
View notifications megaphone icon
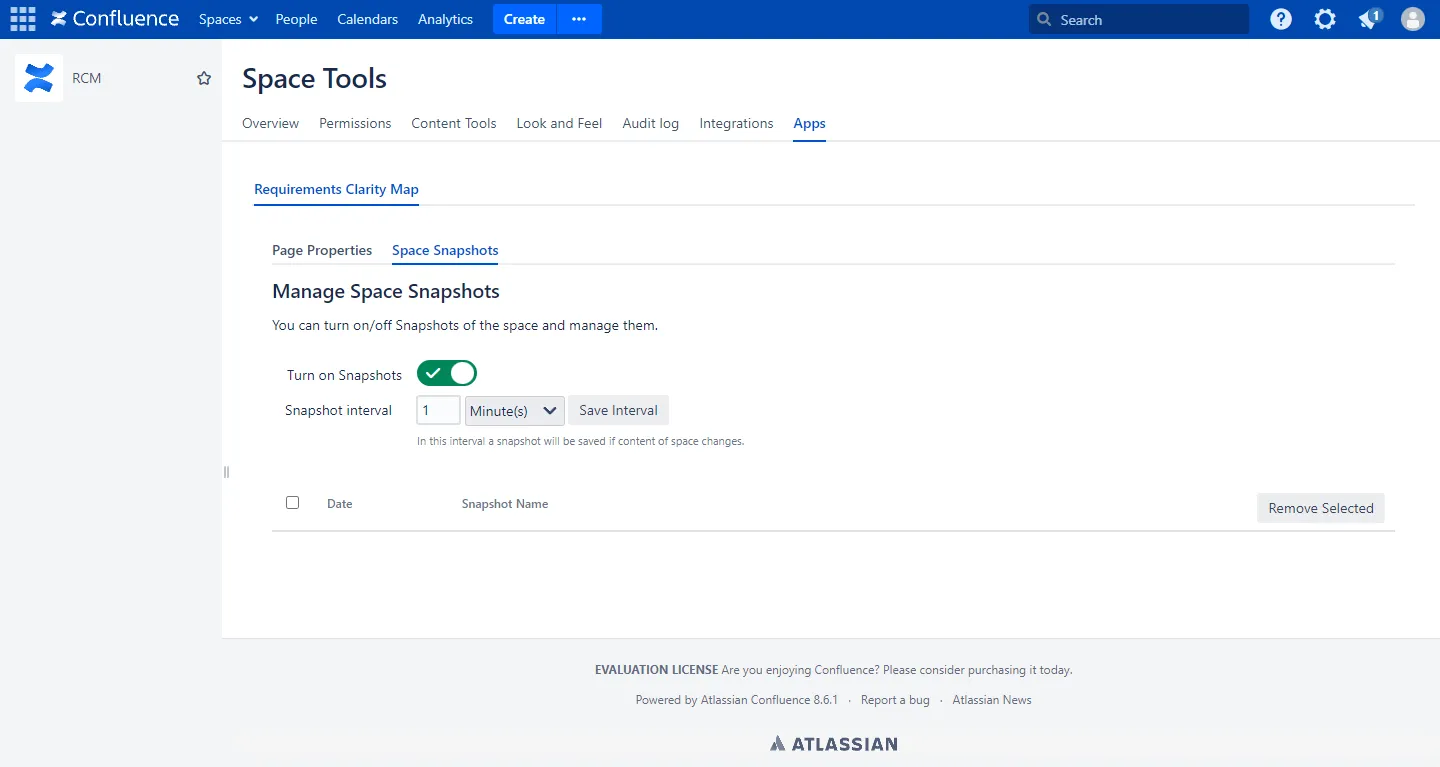[1369, 19]
